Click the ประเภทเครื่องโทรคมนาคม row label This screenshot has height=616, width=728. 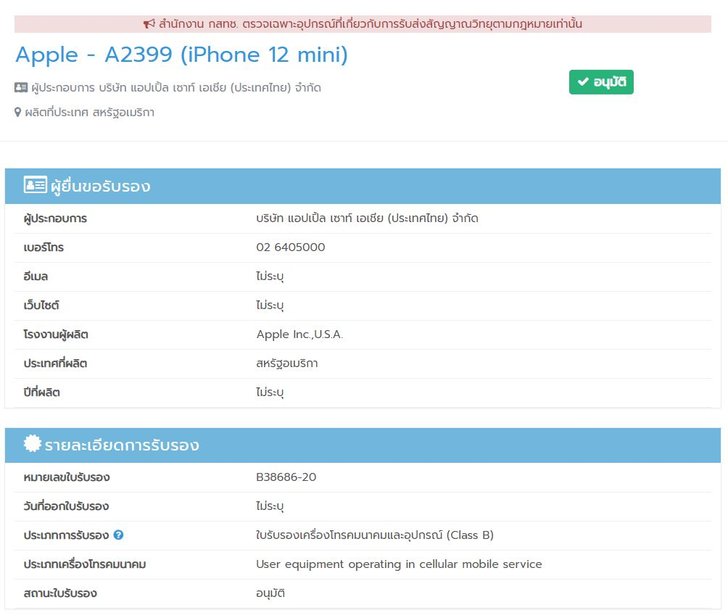(85, 564)
